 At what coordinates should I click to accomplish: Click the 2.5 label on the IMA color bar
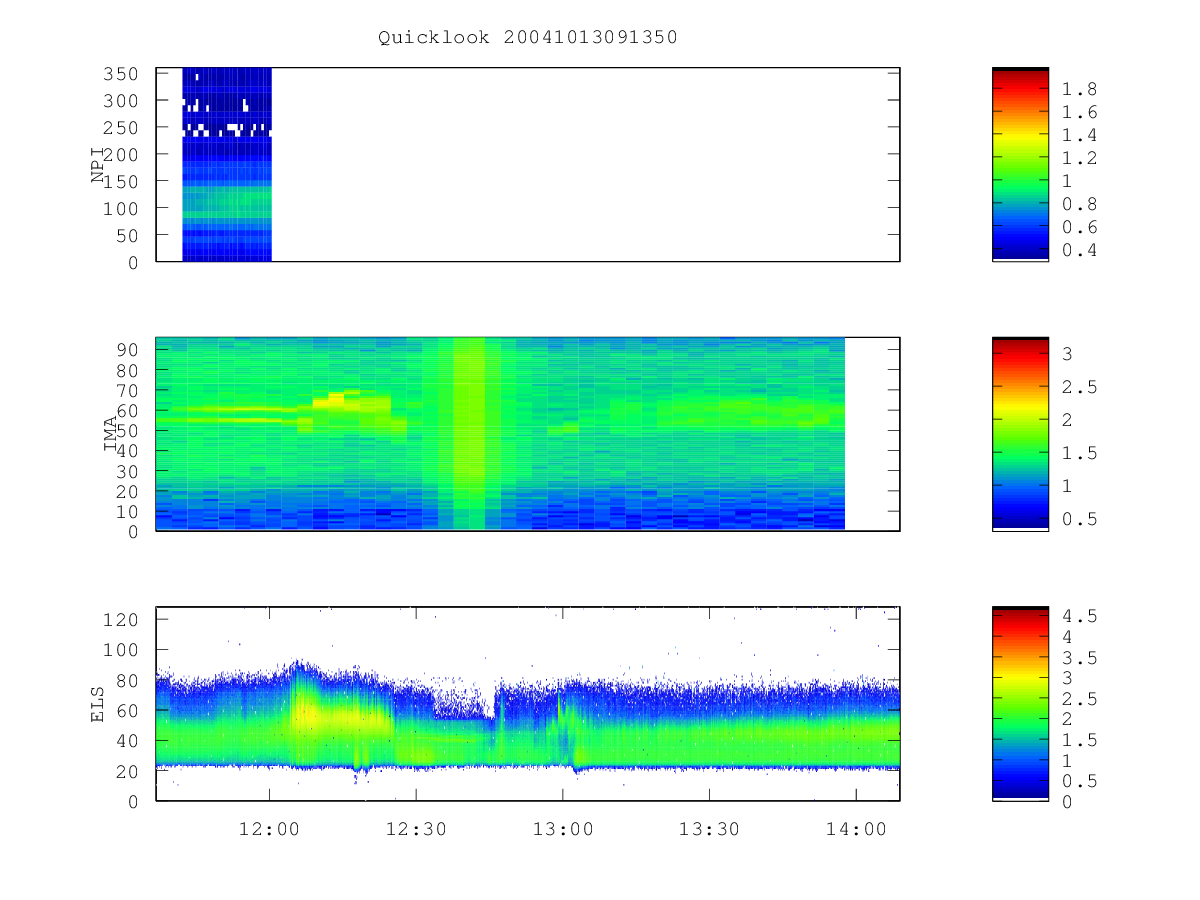(x=1078, y=386)
